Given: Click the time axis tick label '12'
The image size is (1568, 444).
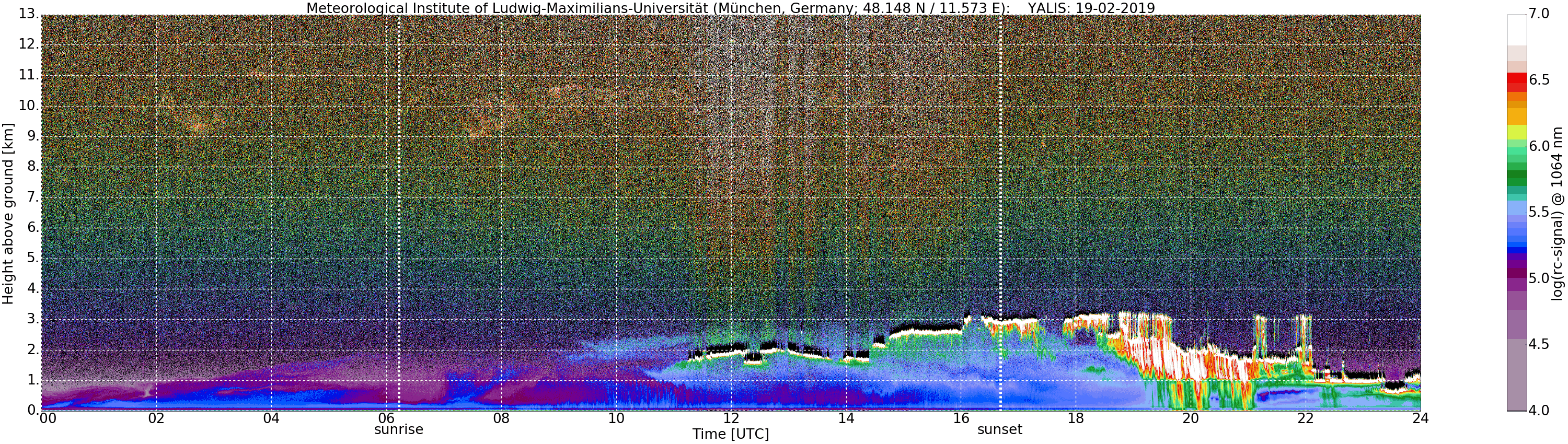Looking at the screenshot, I should tap(731, 418).
